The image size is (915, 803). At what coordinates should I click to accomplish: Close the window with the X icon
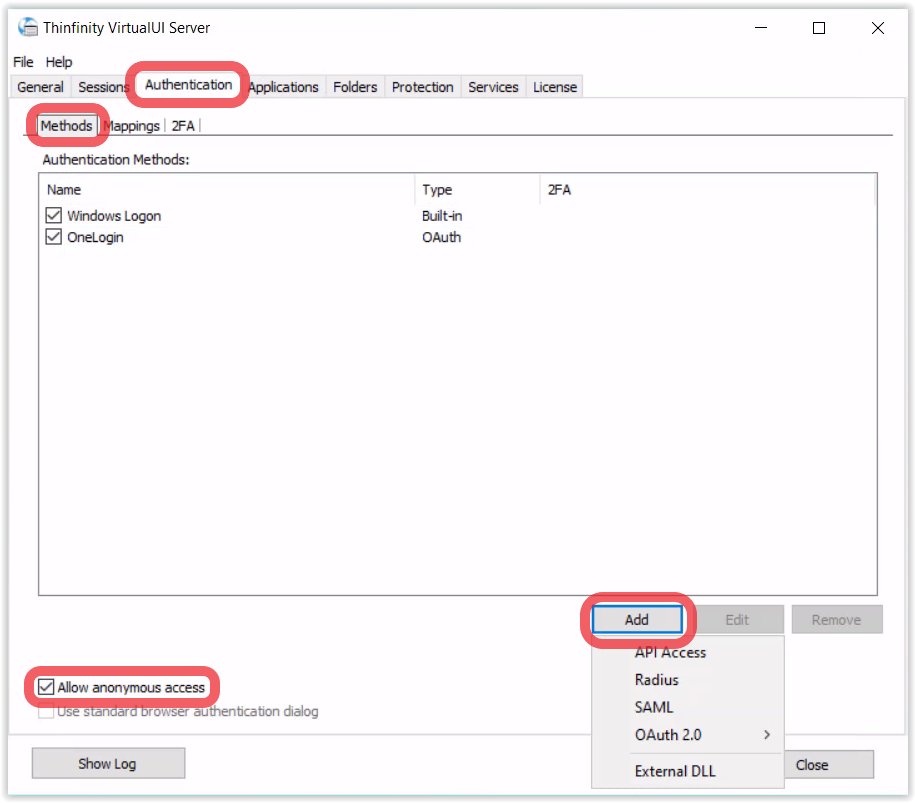pos(878,27)
